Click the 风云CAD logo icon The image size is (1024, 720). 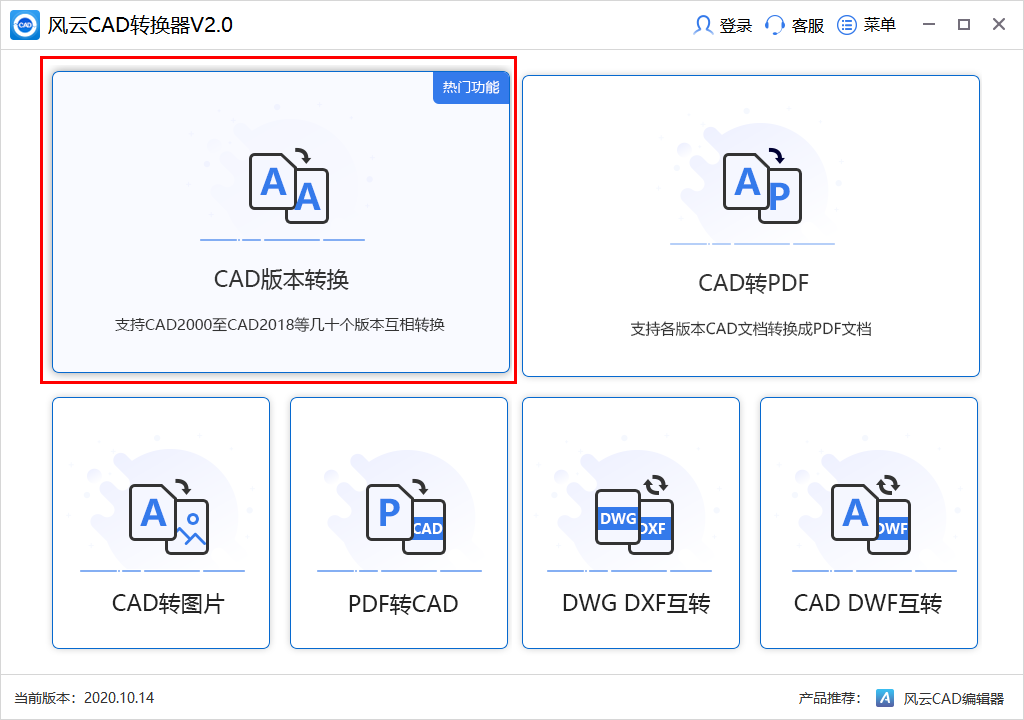pyautogui.click(x=23, y=23)
